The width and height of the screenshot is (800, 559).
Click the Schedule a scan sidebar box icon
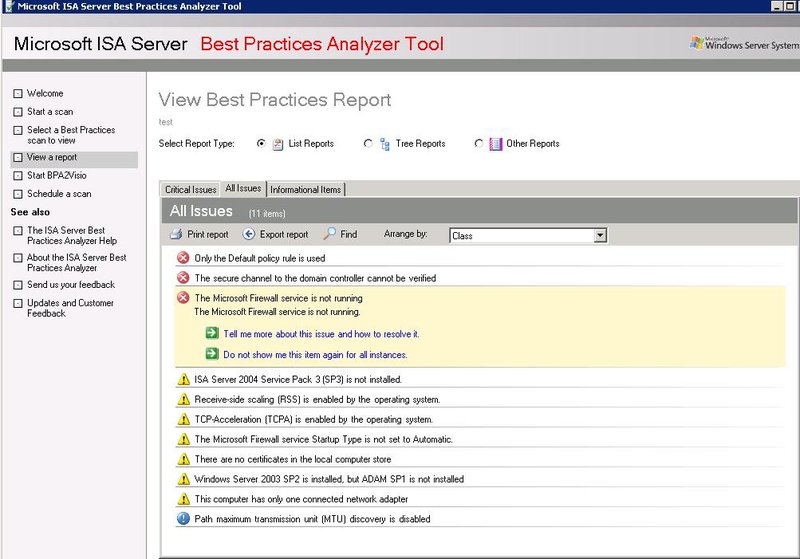tap(18, 194)
